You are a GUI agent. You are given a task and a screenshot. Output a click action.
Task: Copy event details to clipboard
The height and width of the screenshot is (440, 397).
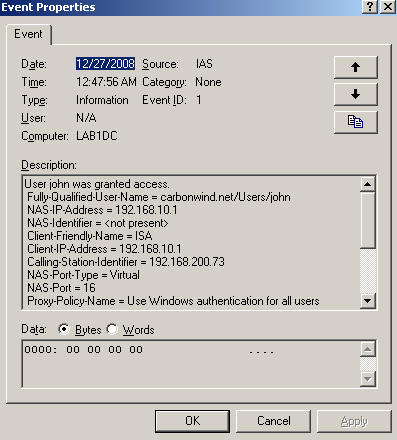tap(356, 122)
